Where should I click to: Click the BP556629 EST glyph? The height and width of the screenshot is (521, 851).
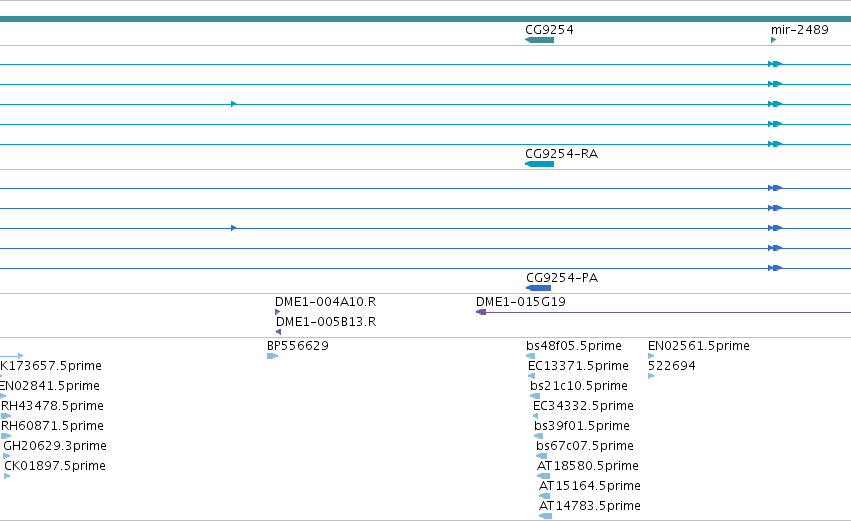(x=272, y=356)
